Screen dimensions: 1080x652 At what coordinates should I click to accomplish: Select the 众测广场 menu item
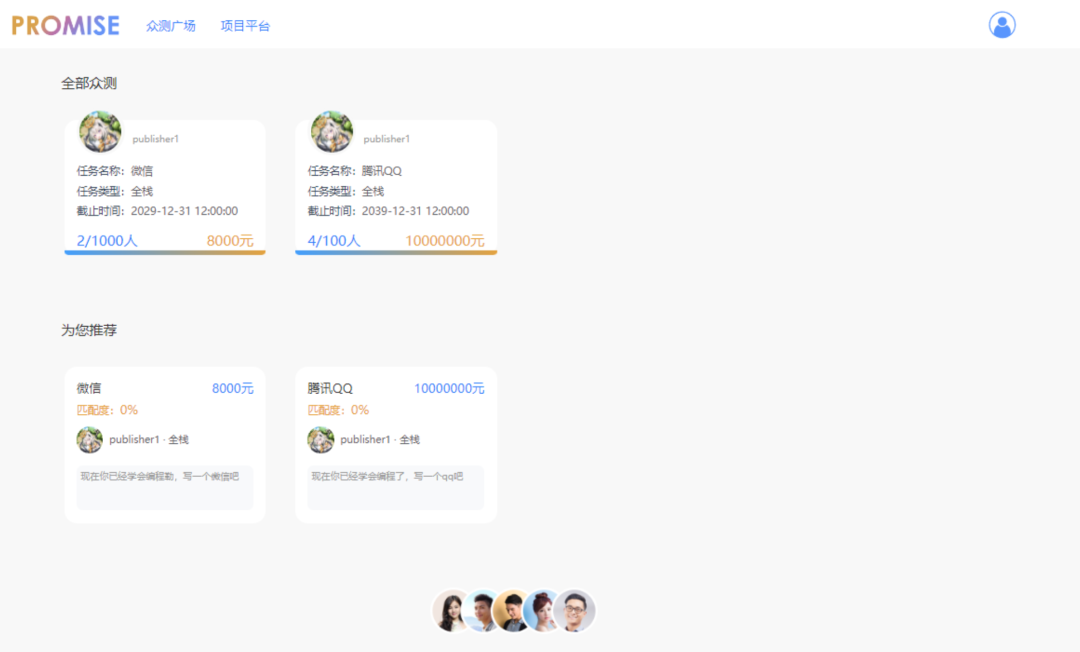point(170,25)
